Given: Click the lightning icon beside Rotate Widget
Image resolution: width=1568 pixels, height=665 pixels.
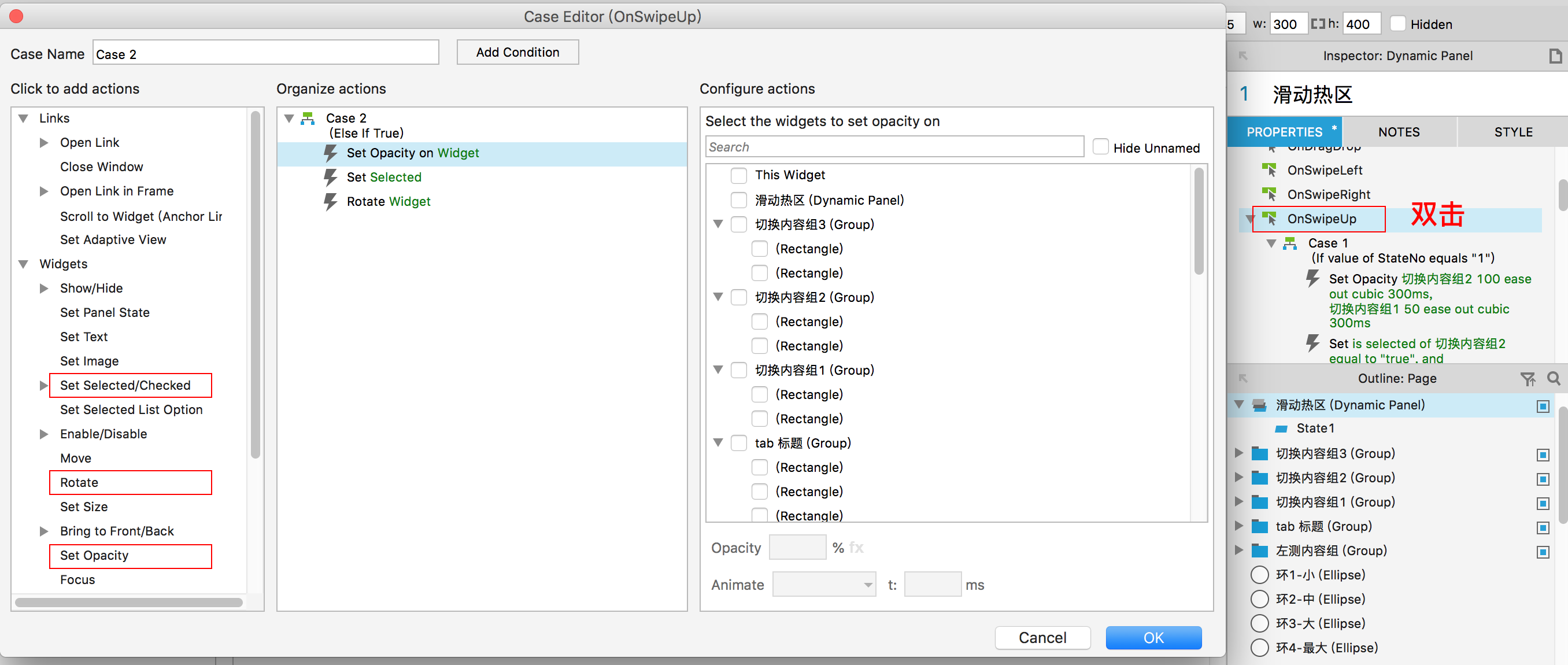Looking at the screenshot, I should (x=331, y=202).
